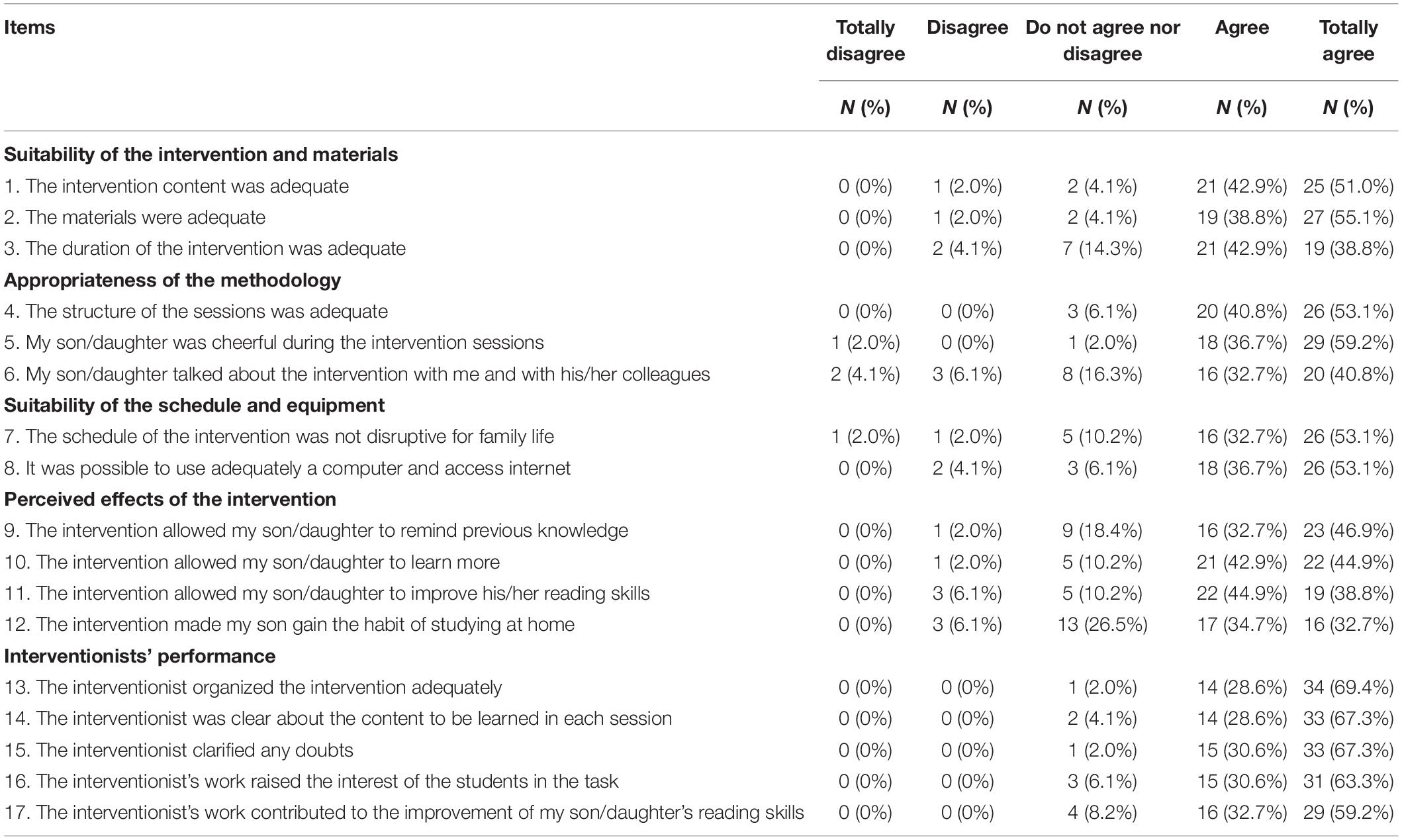Viewport: 1402px width, 840px height.
Task: Click the '9 (18.4%)' cell in row 9
Action: 1102,531
